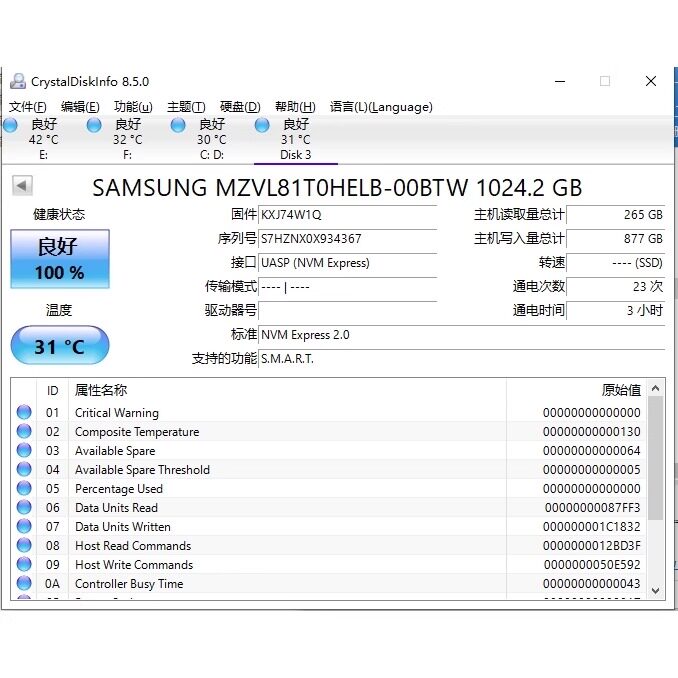Click the 属性名称 column header
The height and width of the screenshot is (678, 678).
point(288,390)
